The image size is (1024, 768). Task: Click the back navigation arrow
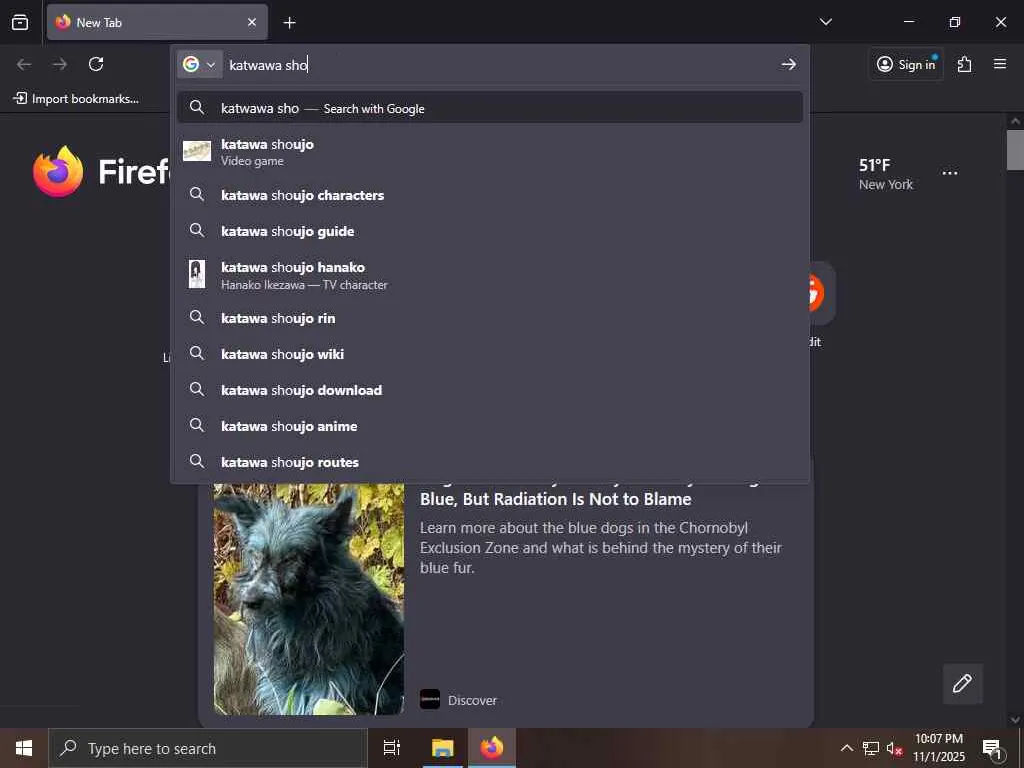coord(24,64)
